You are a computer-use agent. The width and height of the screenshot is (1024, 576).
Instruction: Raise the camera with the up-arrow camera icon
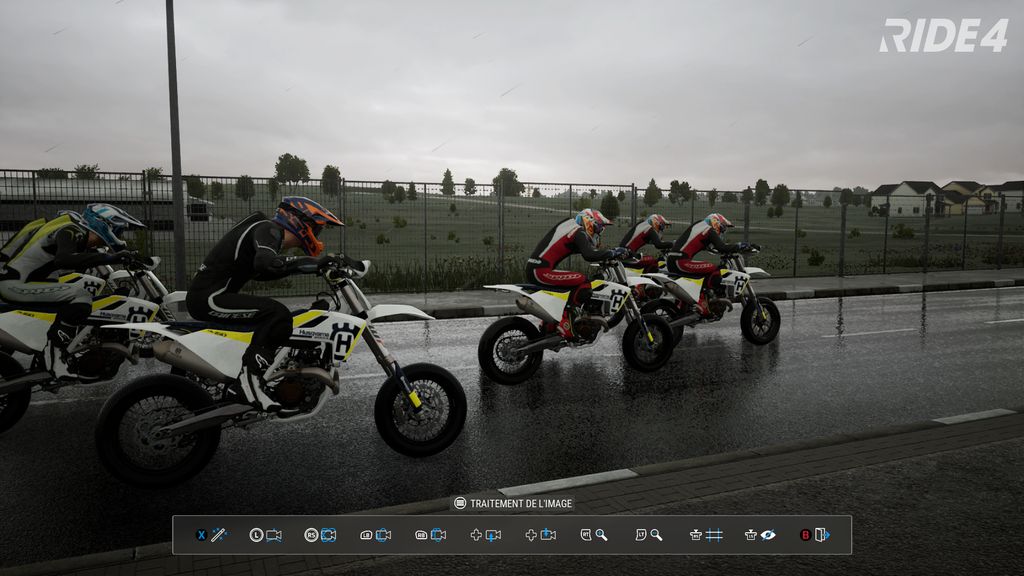pos(548,536)
